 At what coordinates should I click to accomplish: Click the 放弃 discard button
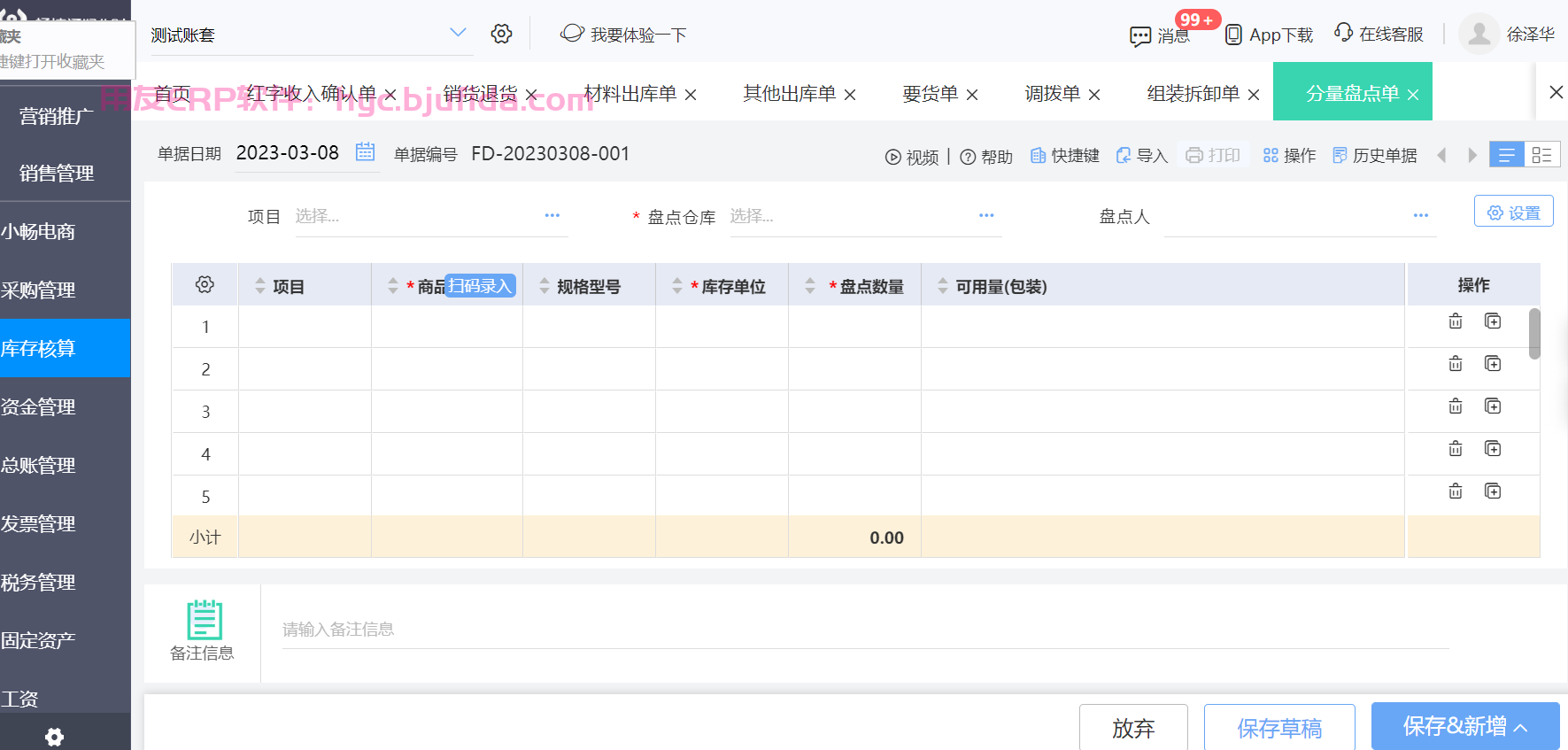[x=1133, y=728]
